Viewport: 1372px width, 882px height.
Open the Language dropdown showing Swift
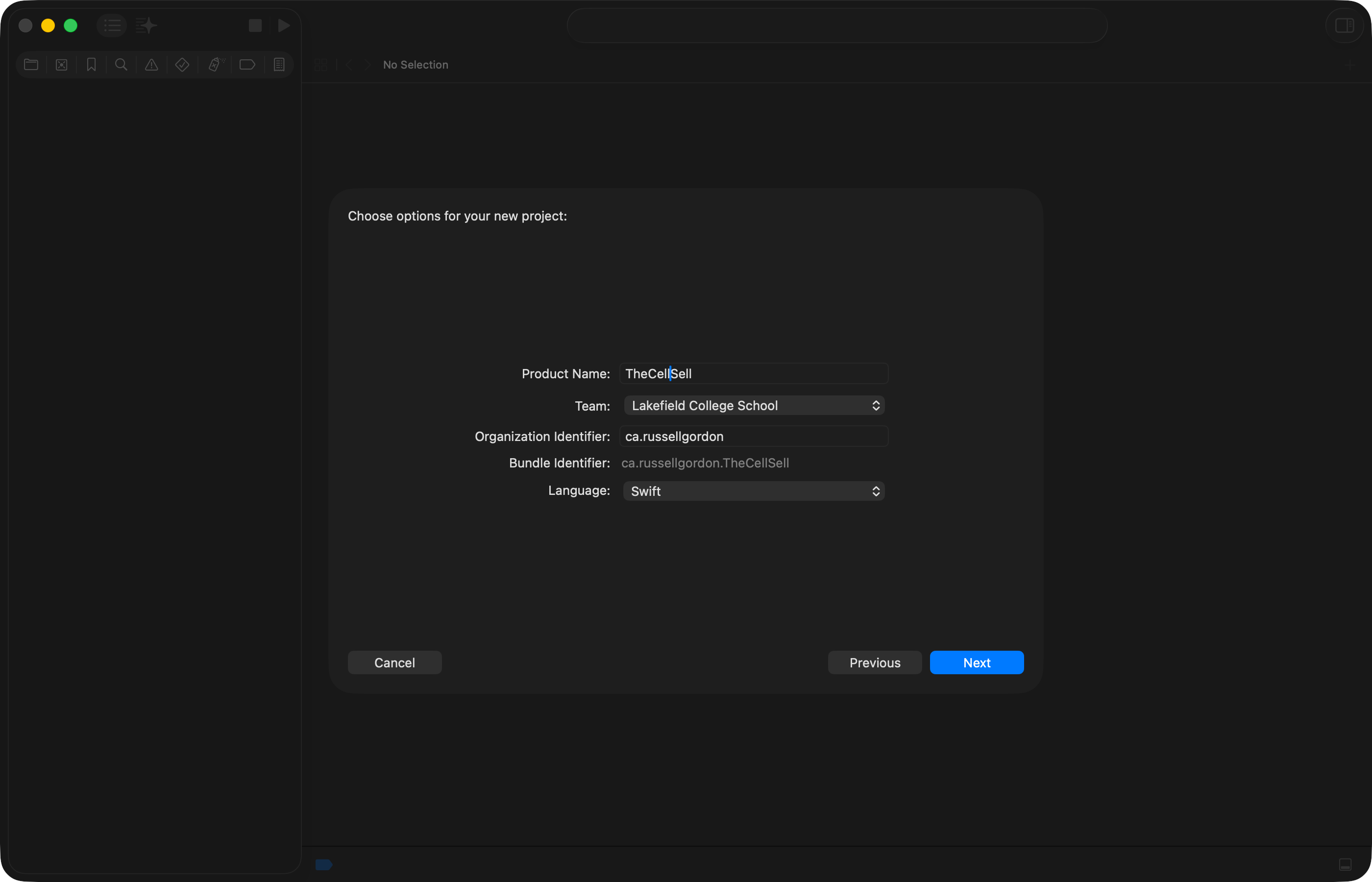pyautogui.click(x=754, y=491)
